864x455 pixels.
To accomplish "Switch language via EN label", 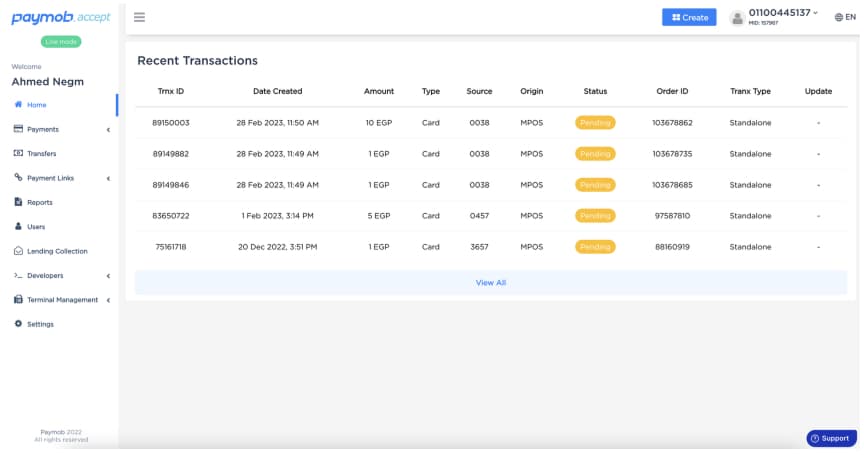I will point(851,17).
